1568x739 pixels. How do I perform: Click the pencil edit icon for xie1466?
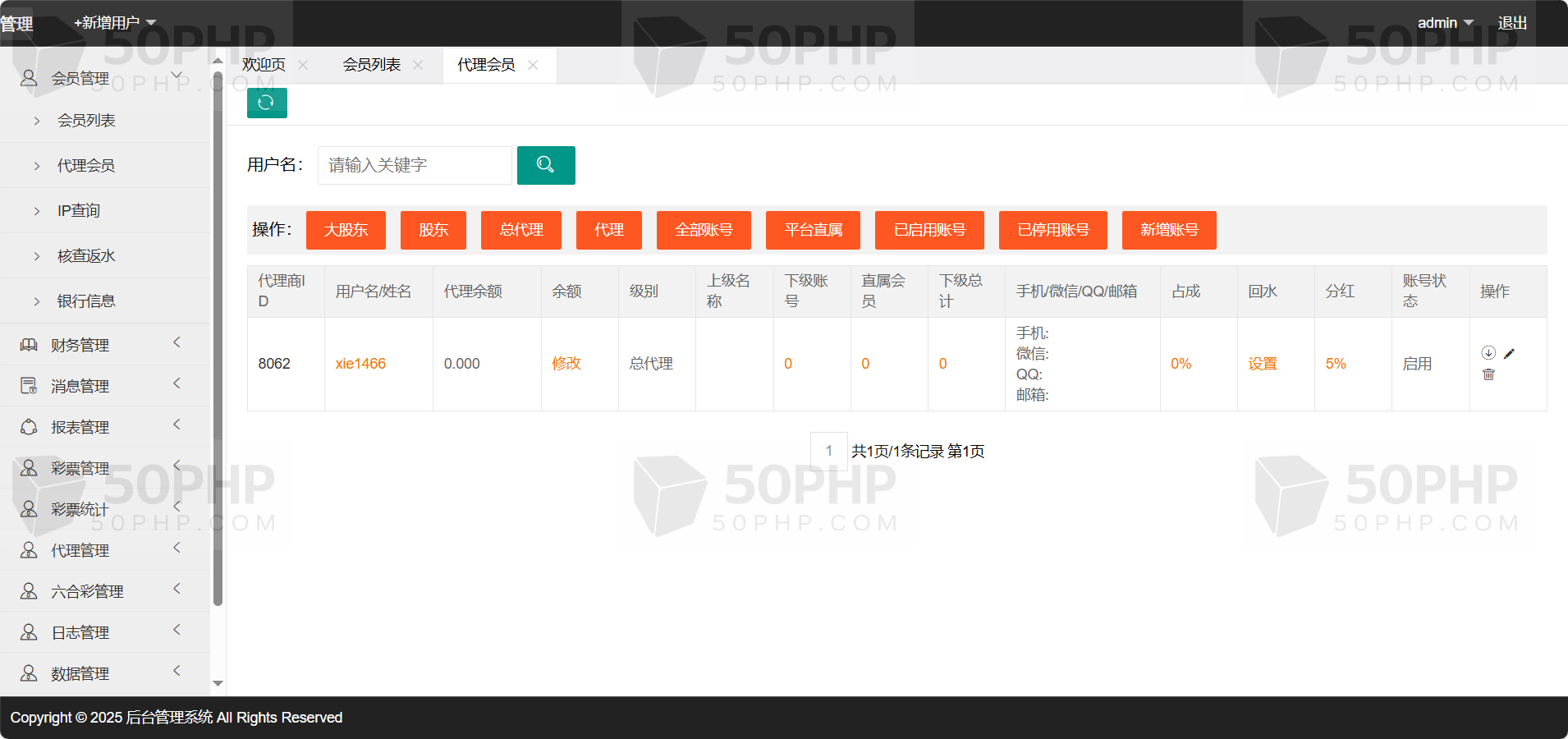(1509, 354)
